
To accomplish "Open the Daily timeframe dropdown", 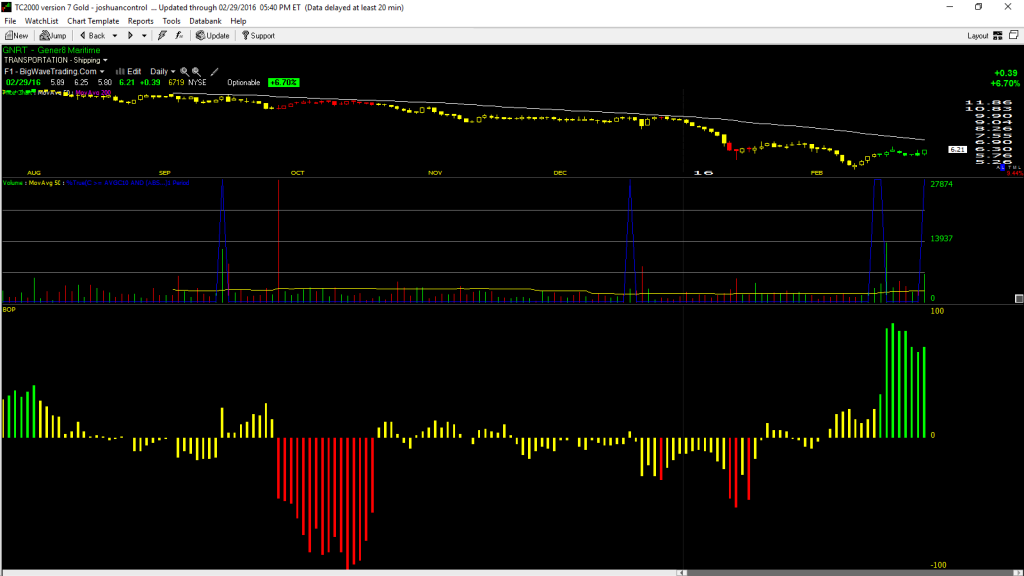I will click(x=163, y=72).
